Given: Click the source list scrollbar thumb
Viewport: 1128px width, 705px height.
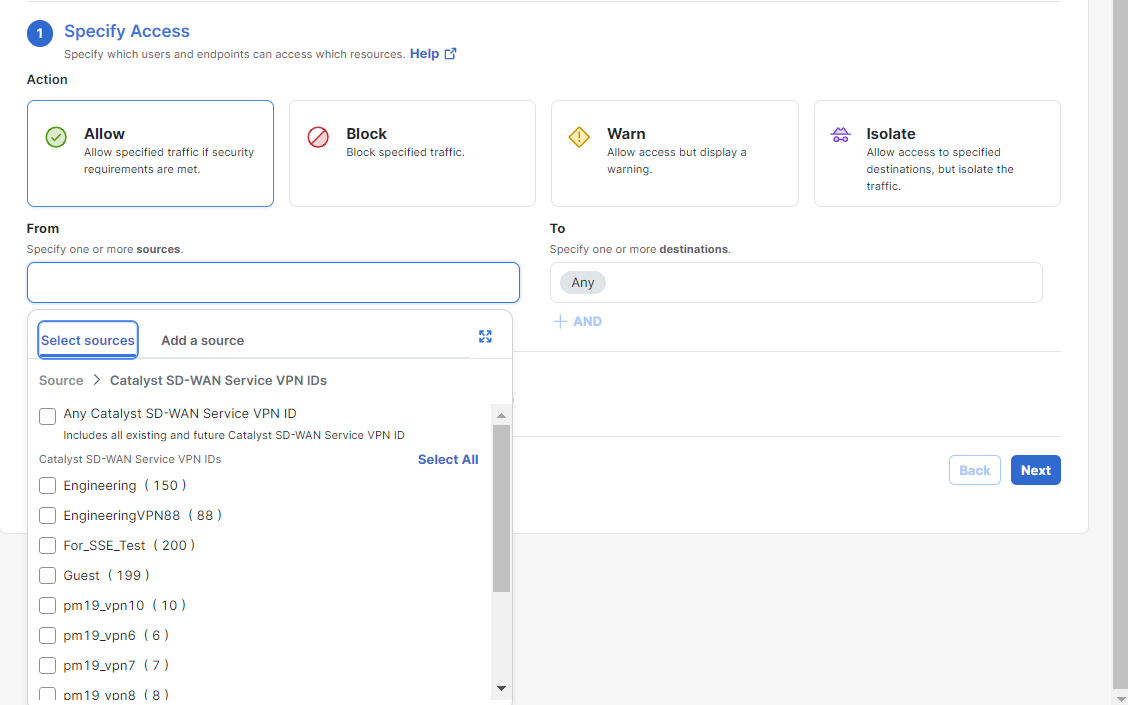Looking at the screenshot, I should [x=501, y=508].
